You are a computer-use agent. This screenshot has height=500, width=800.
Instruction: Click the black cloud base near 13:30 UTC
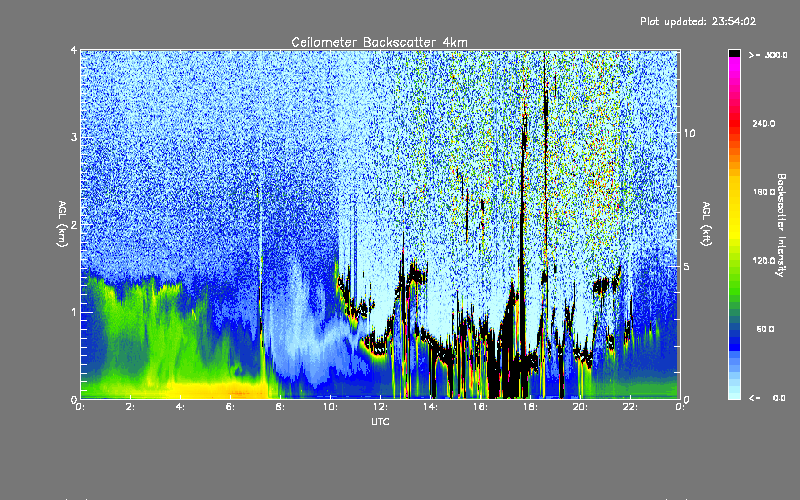tap(417, 277)
